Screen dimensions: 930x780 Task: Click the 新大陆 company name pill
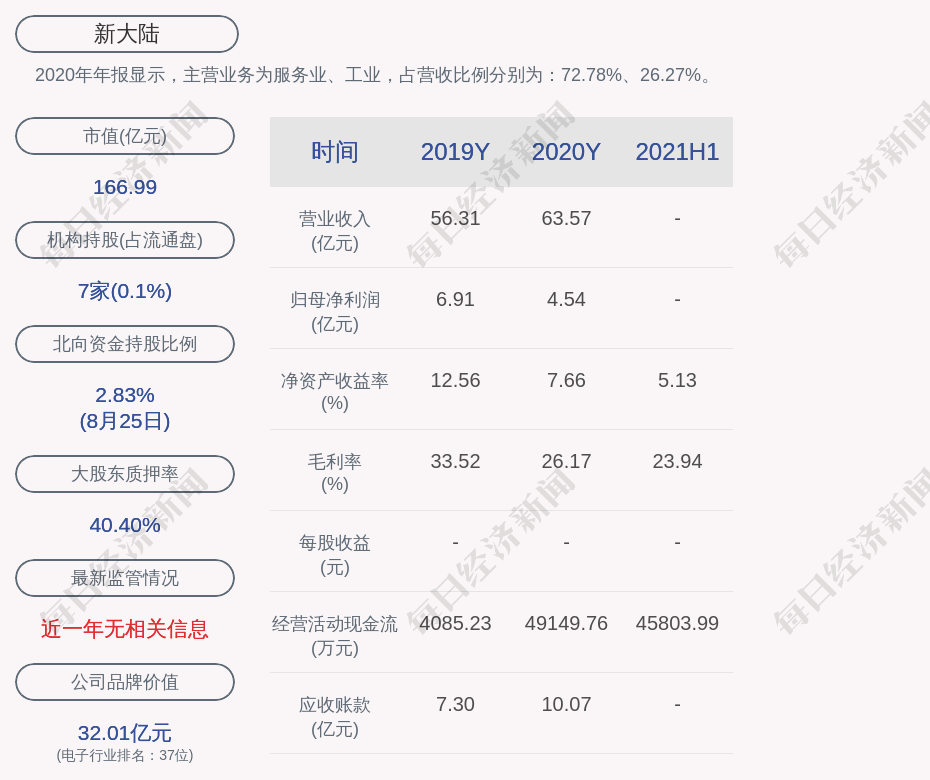pyautogui.click(x=126, y=34)
